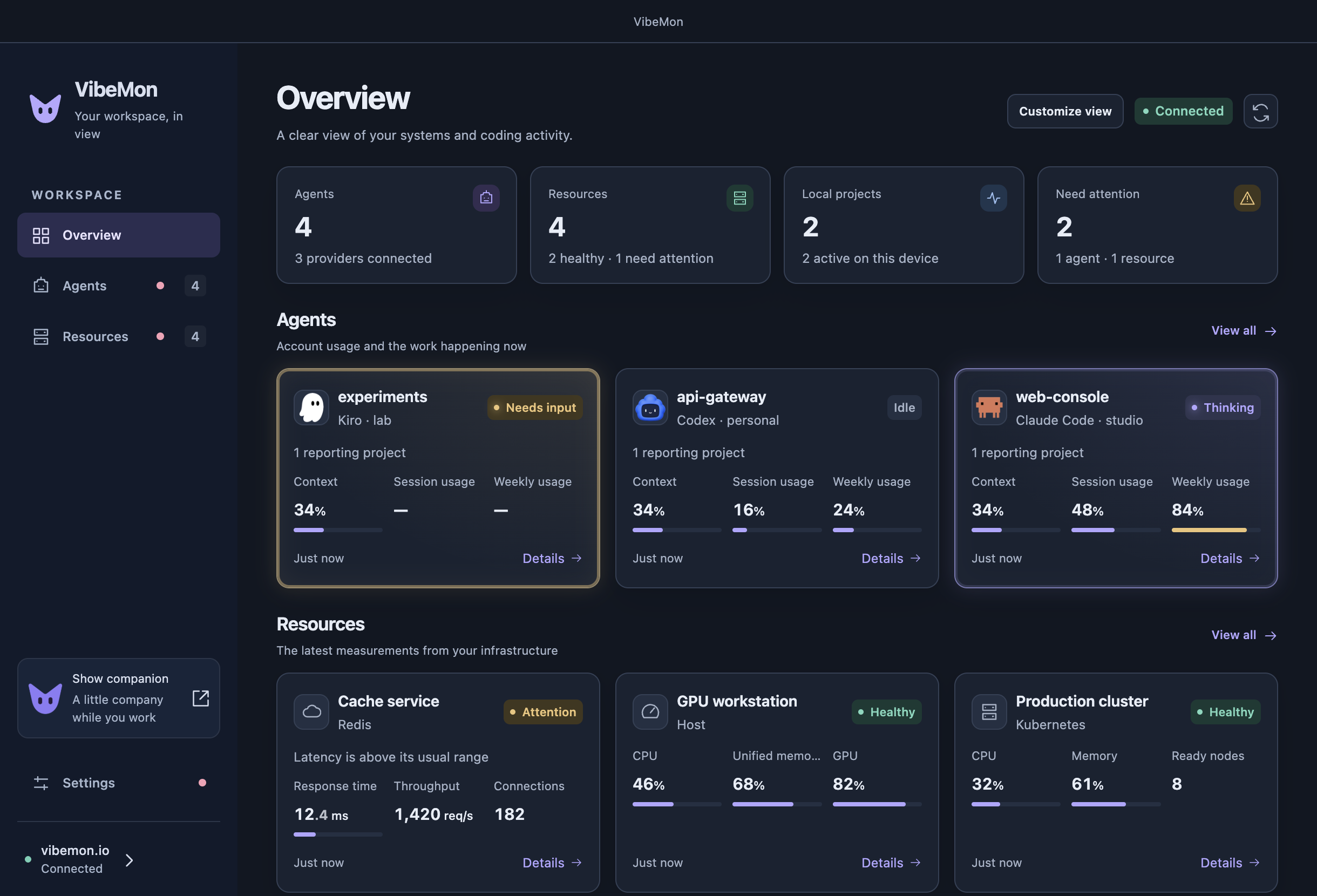Click the web-console Claude Code avatar
Viewport: 1317px width, 896px height.
989,408
